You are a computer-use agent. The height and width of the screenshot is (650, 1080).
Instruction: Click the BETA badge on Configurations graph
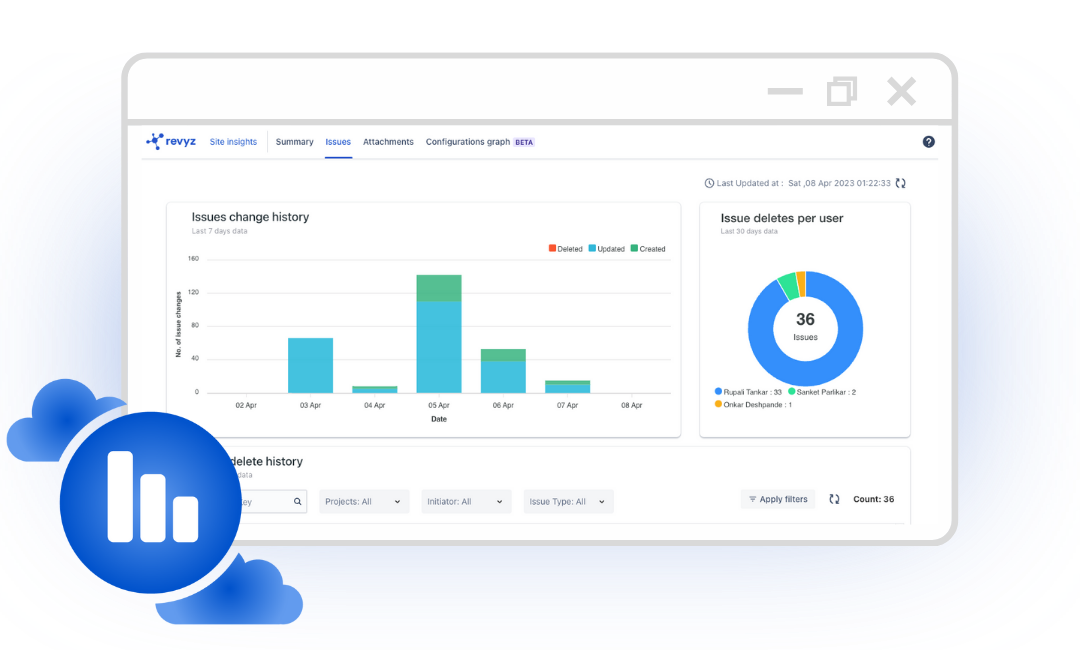pos(524,142)
